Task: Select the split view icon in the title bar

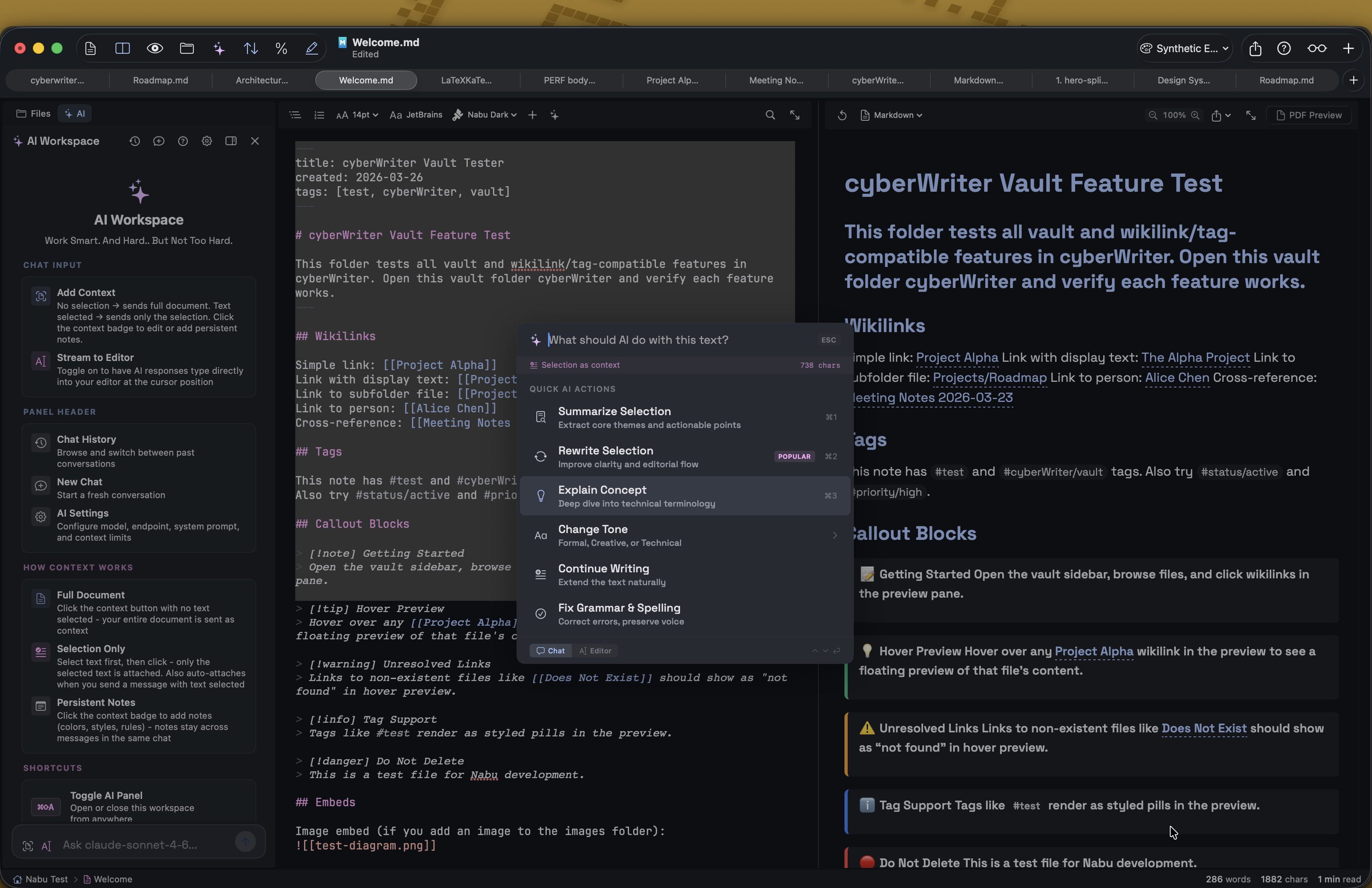Action: pyautogui.click(x=122, y=49)
